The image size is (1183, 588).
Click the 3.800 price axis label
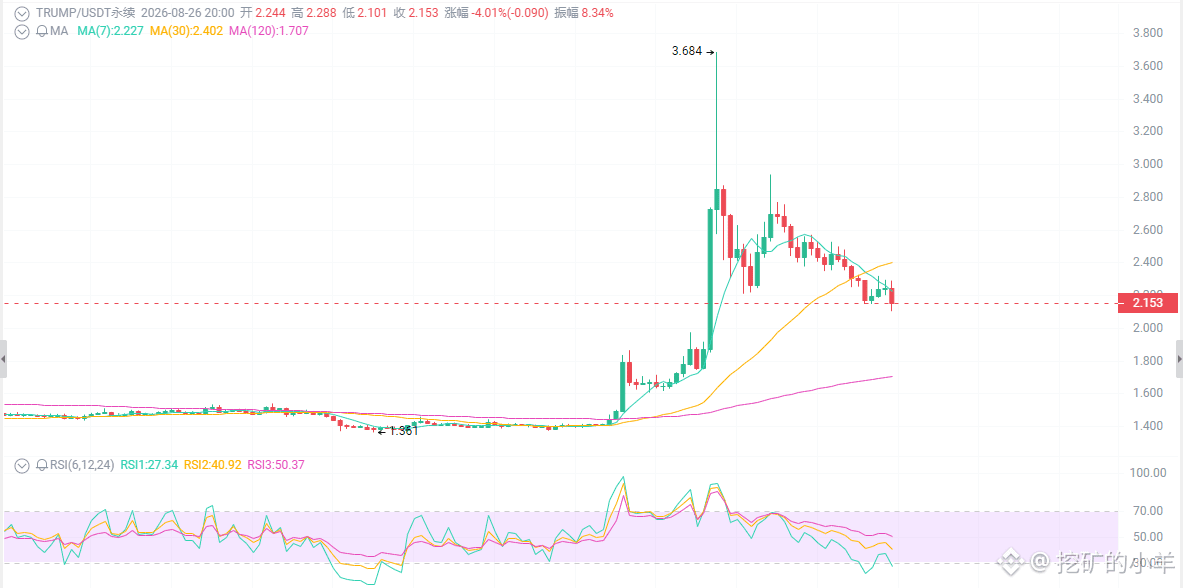click(x=1146, y=33)
